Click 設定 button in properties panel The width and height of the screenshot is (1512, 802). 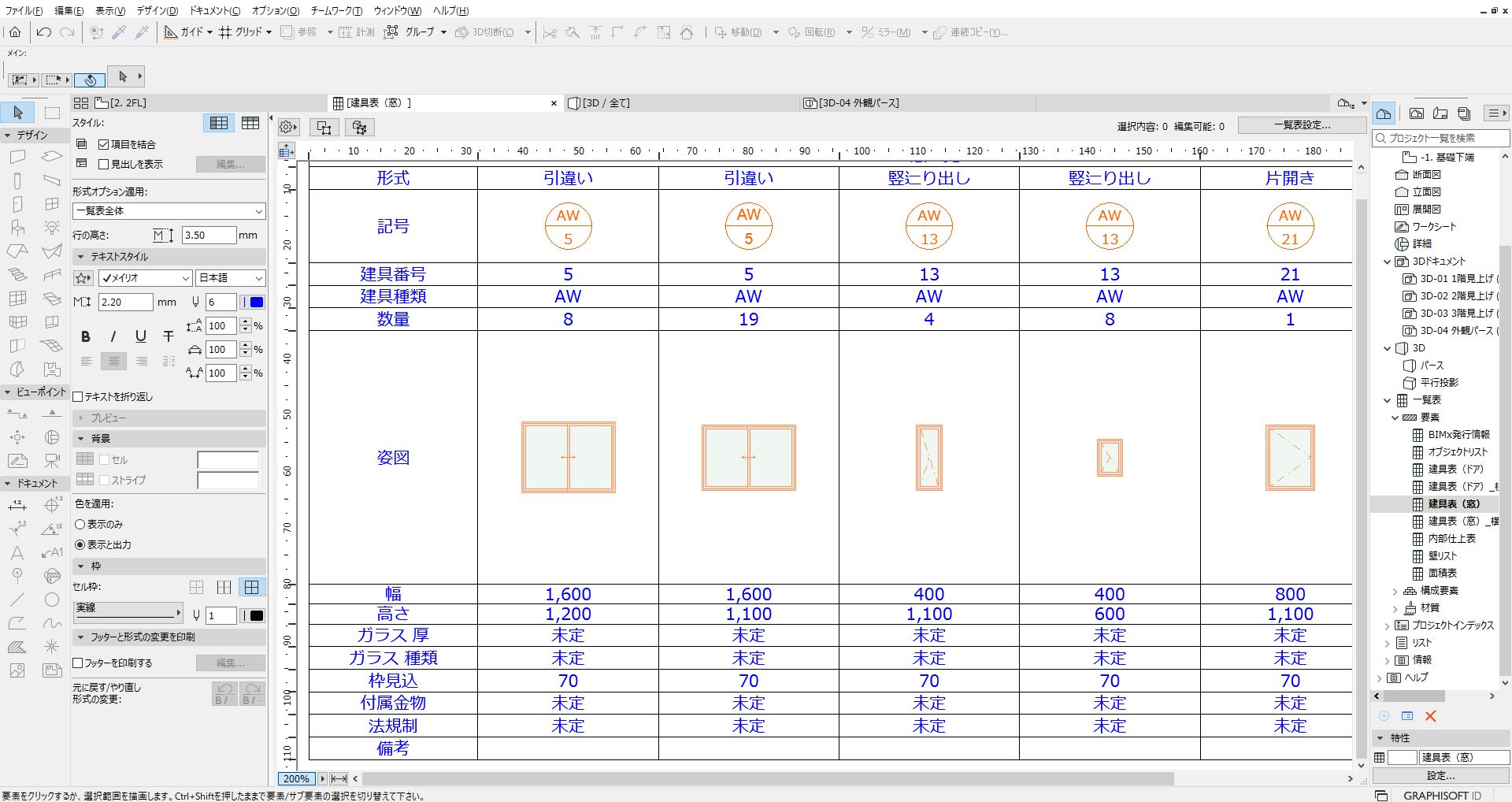(x=1440, y=775)
